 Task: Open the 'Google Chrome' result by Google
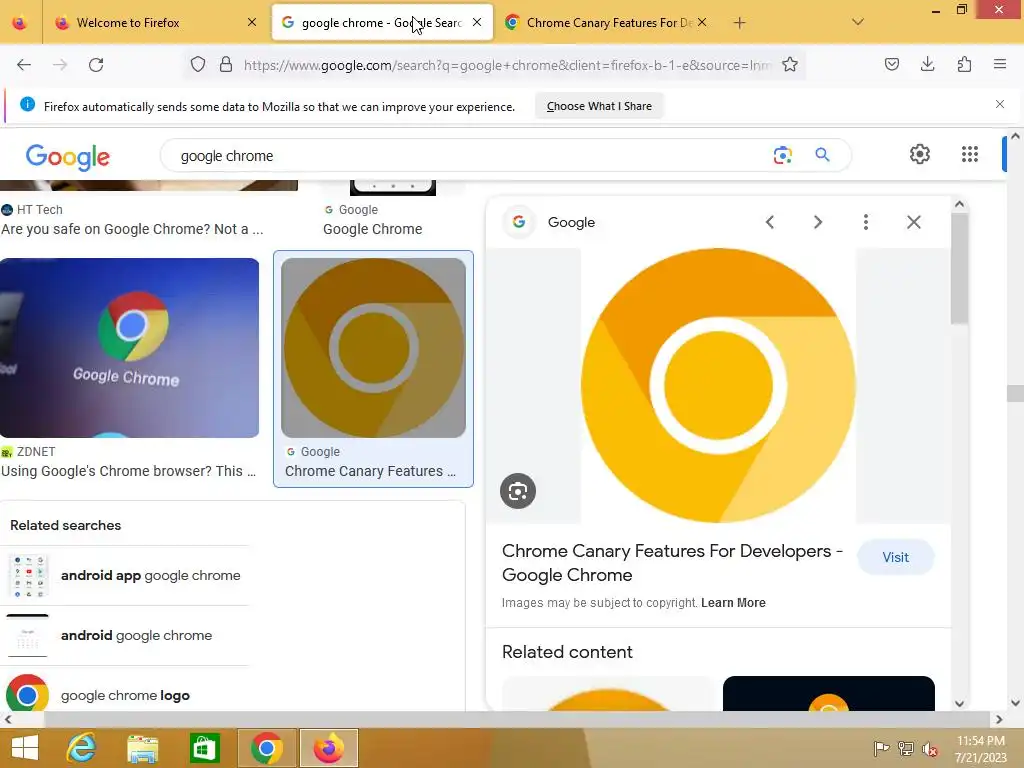coord(372,229)
